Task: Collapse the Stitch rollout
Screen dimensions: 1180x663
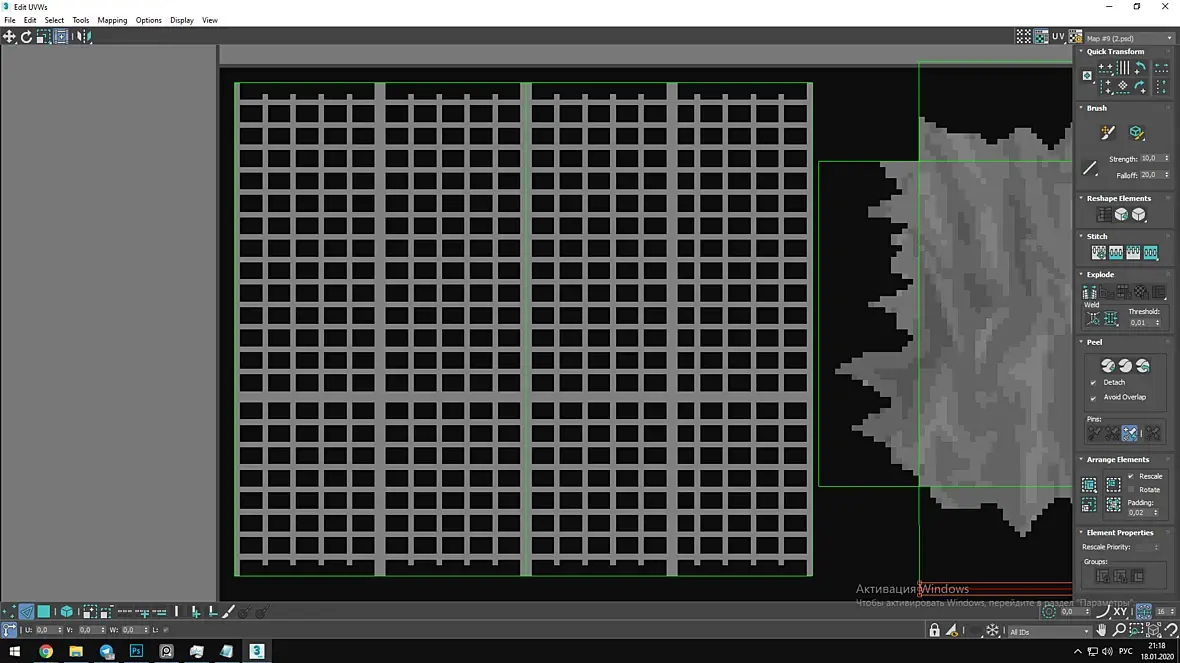Action: point(1081,236)
